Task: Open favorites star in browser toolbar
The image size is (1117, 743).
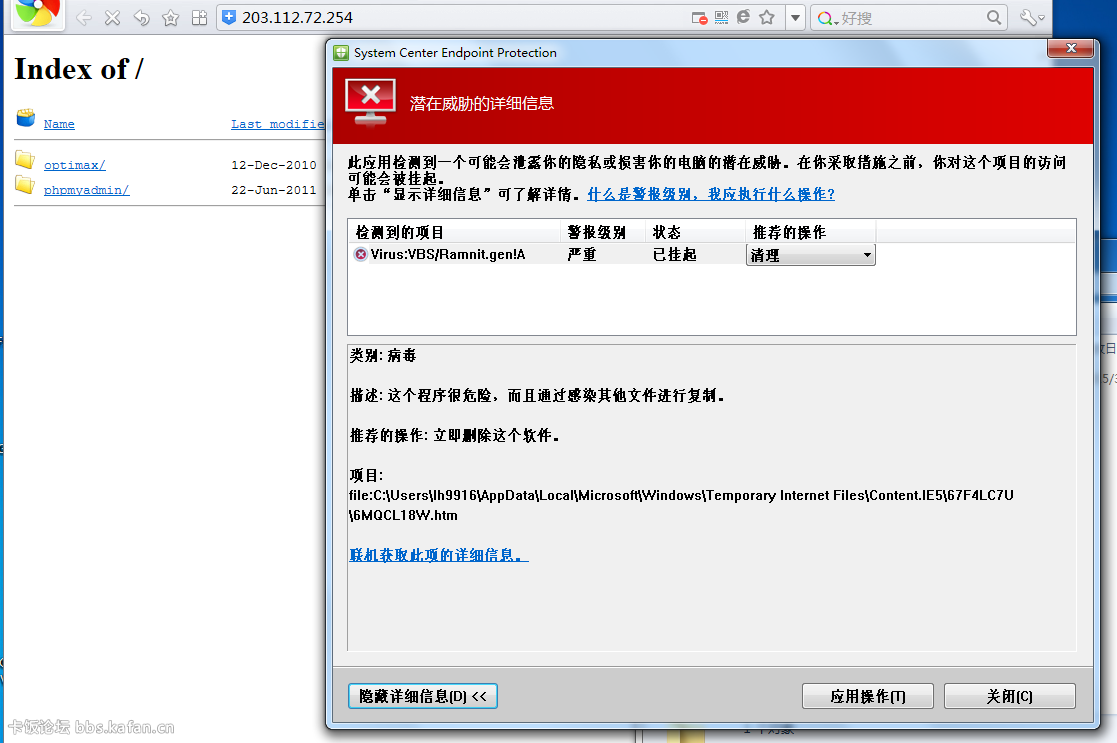Action: [x=170, y=18]
